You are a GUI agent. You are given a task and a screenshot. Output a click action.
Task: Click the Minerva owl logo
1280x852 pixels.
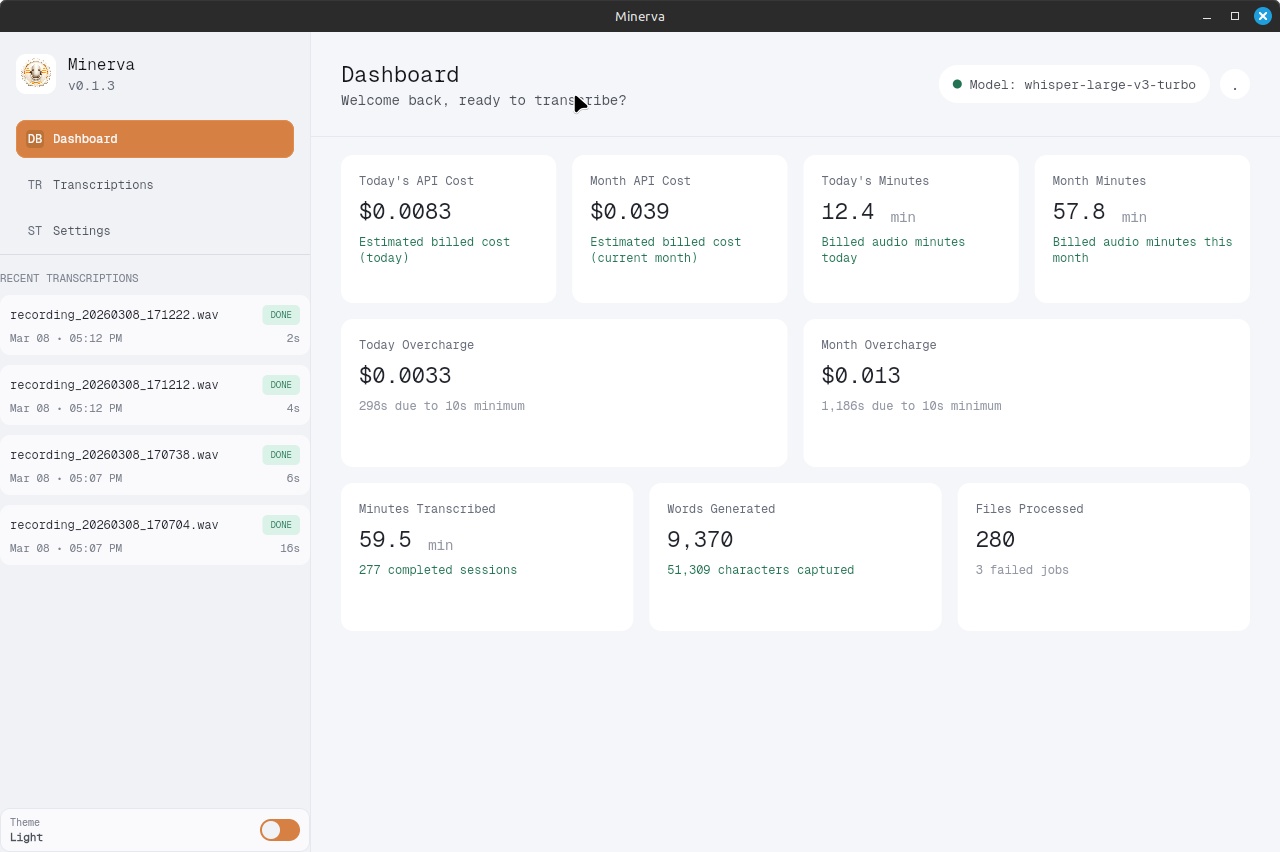coord(35,73)
